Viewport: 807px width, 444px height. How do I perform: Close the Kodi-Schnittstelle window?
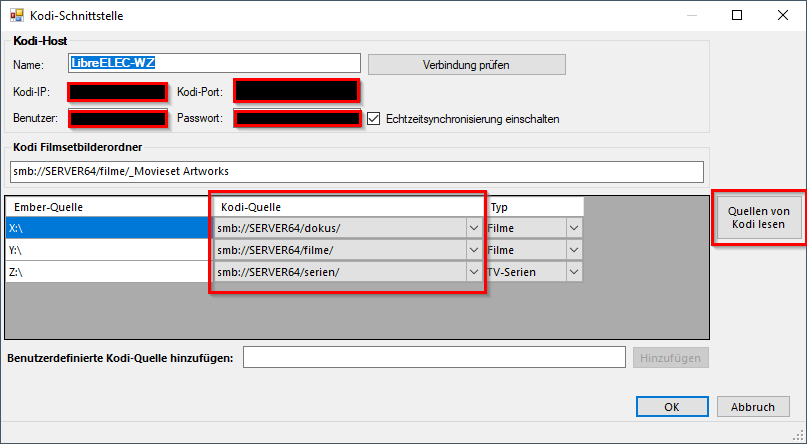coord(783,15)
